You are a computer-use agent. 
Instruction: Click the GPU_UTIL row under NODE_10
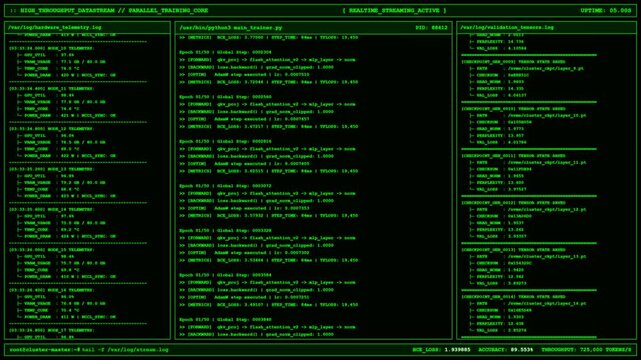[45, 55]
